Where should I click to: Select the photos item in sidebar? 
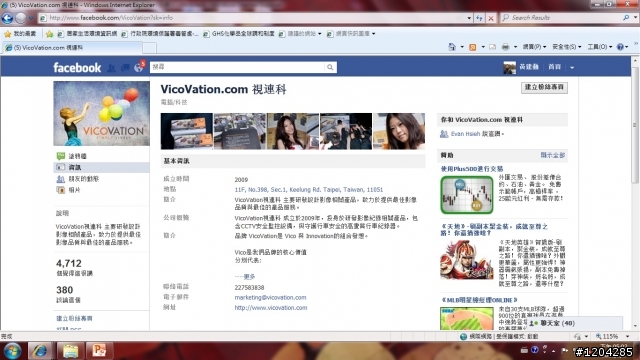[x=101, y=190]
